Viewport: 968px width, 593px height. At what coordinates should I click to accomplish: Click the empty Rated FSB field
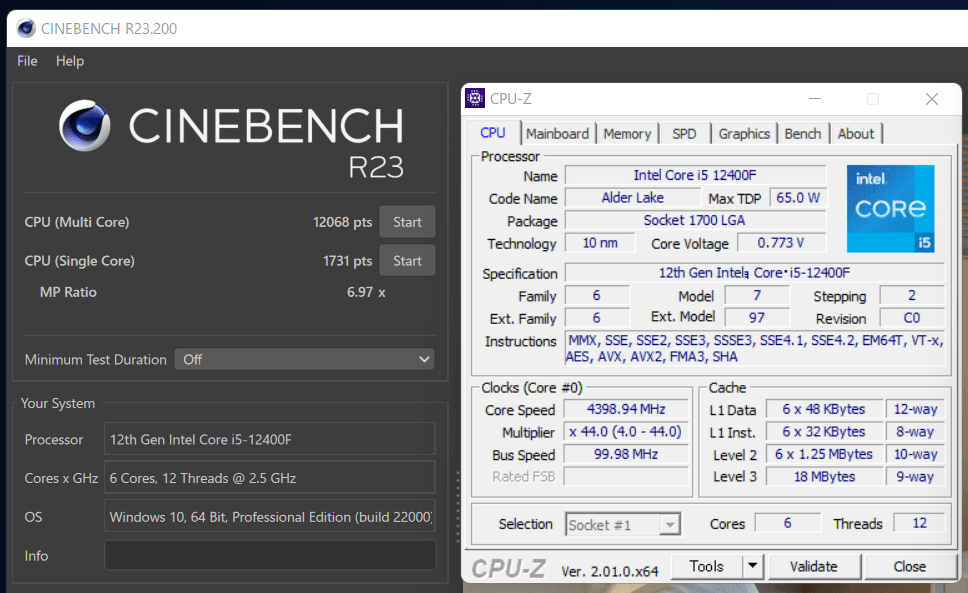[x=626, y=476]
